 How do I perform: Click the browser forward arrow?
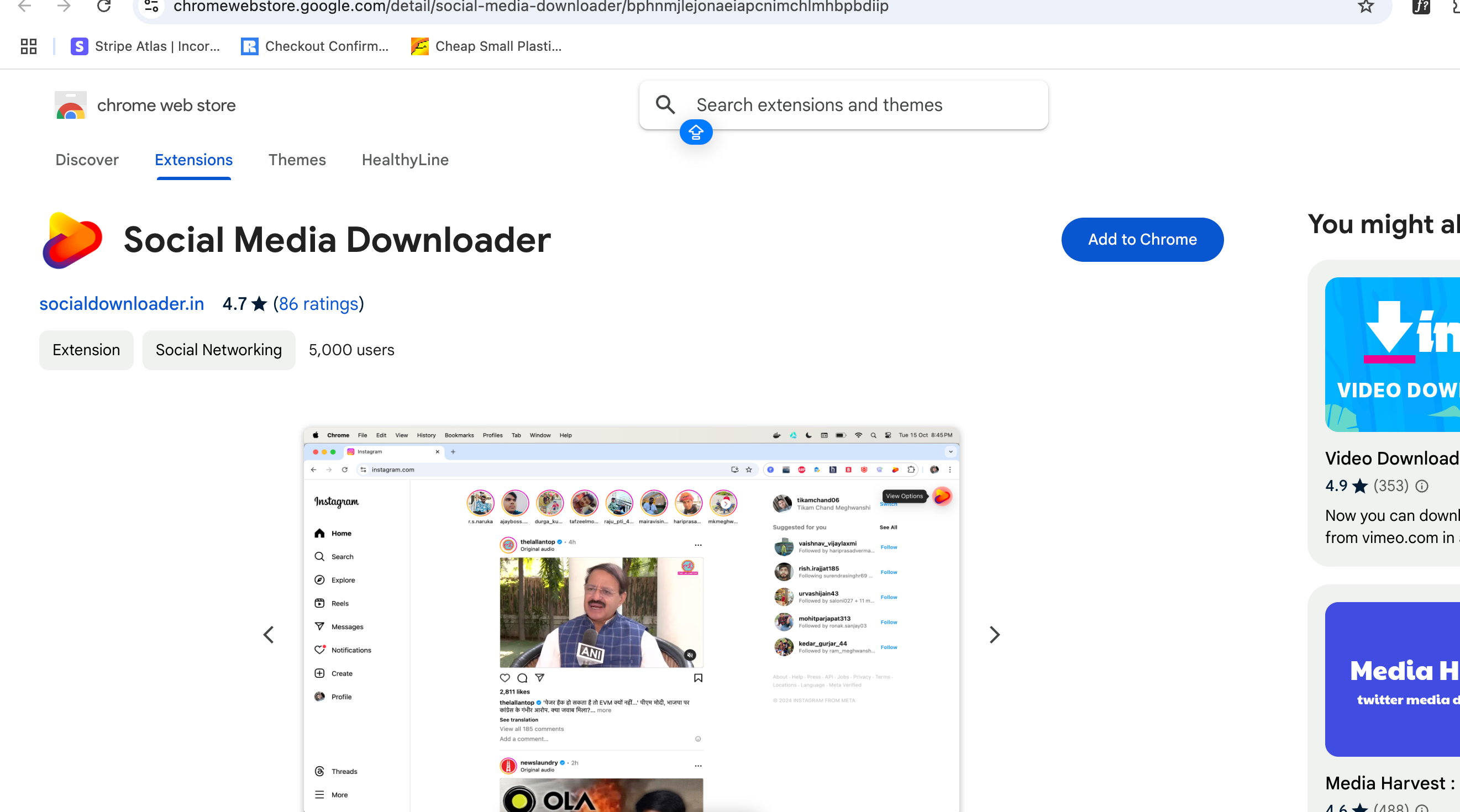[64, 6]
